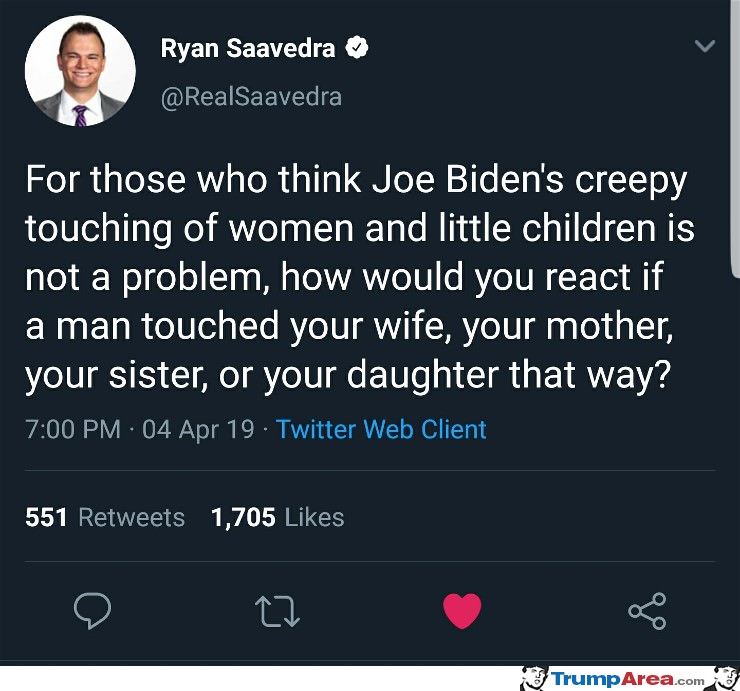The image size is (740, 691).
Task: Open the Ryan Saavedra display name
Action: pos(248,48)
